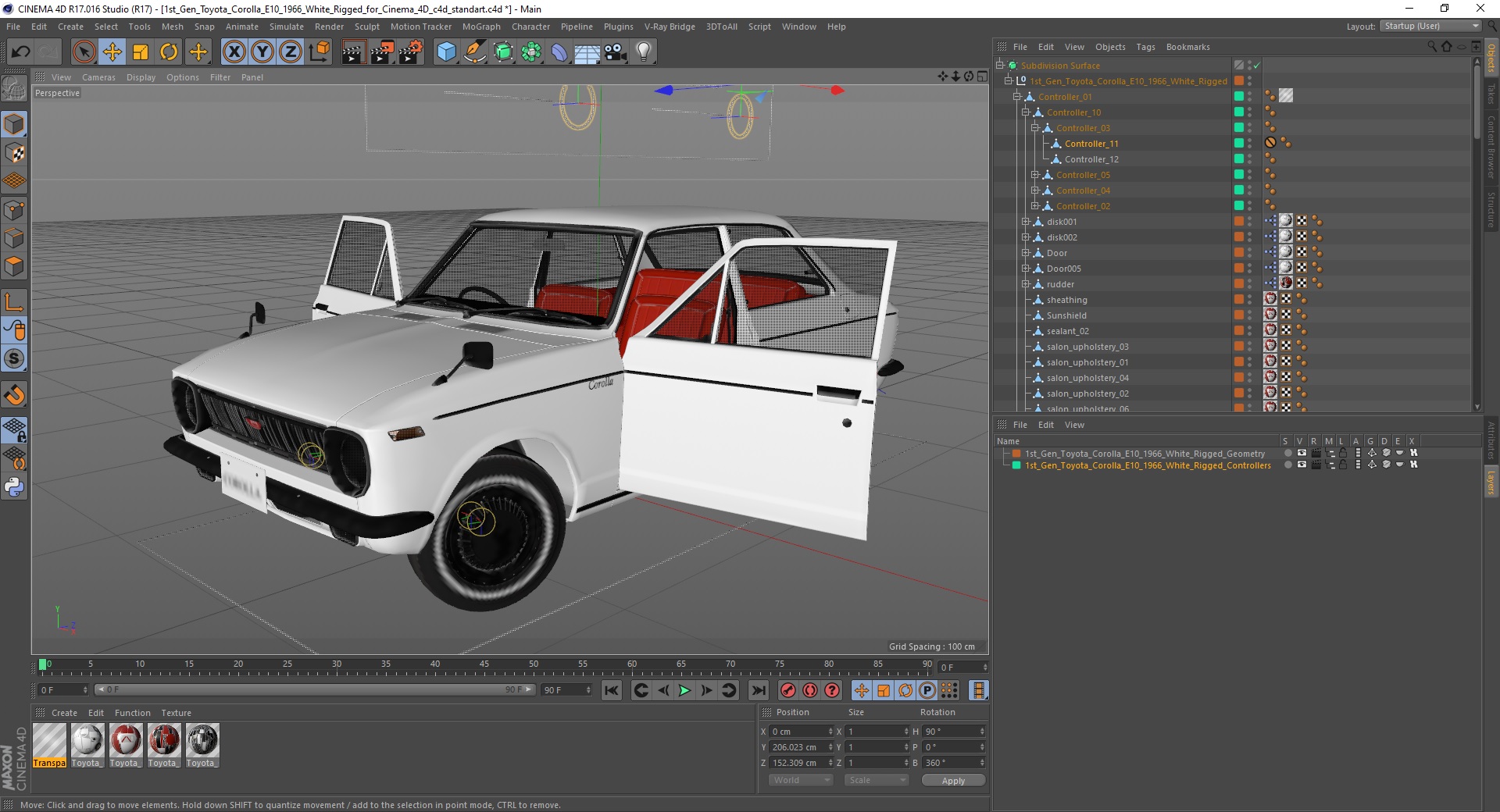Screen dimensions: 1500x812
Task: Toggle view visibility of Controllers layer
Action: (x=1302, y=465)
